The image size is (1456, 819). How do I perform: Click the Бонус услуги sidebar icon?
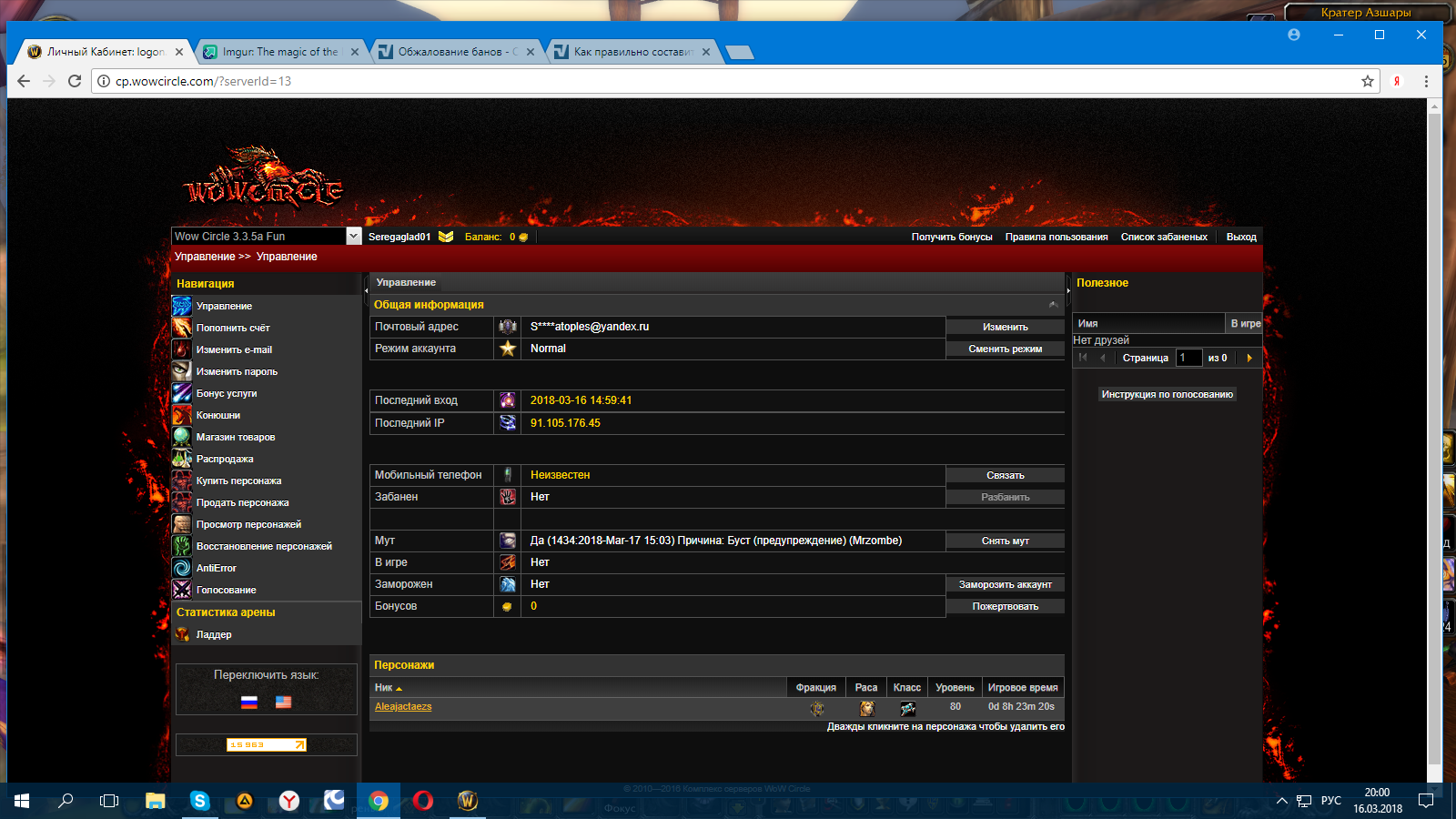182,393
